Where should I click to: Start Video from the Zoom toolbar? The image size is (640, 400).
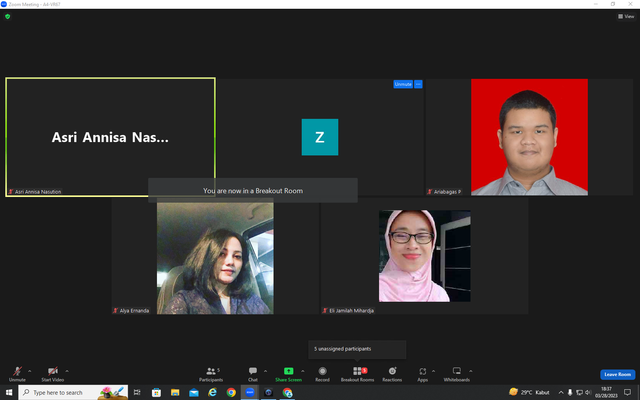click(x=53, y=373)
